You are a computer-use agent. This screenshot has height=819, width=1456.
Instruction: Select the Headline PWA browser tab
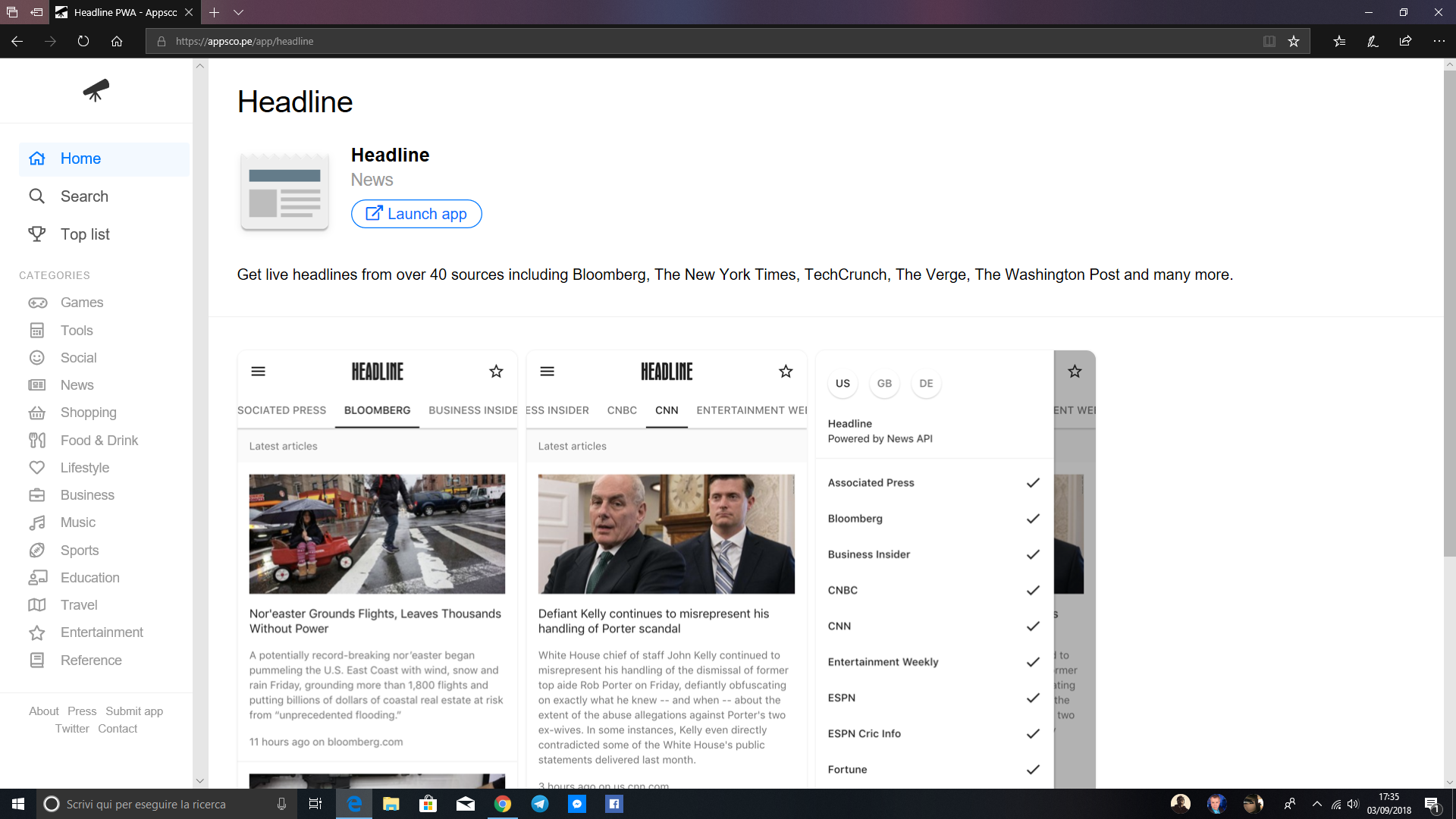tap(125, 12)
